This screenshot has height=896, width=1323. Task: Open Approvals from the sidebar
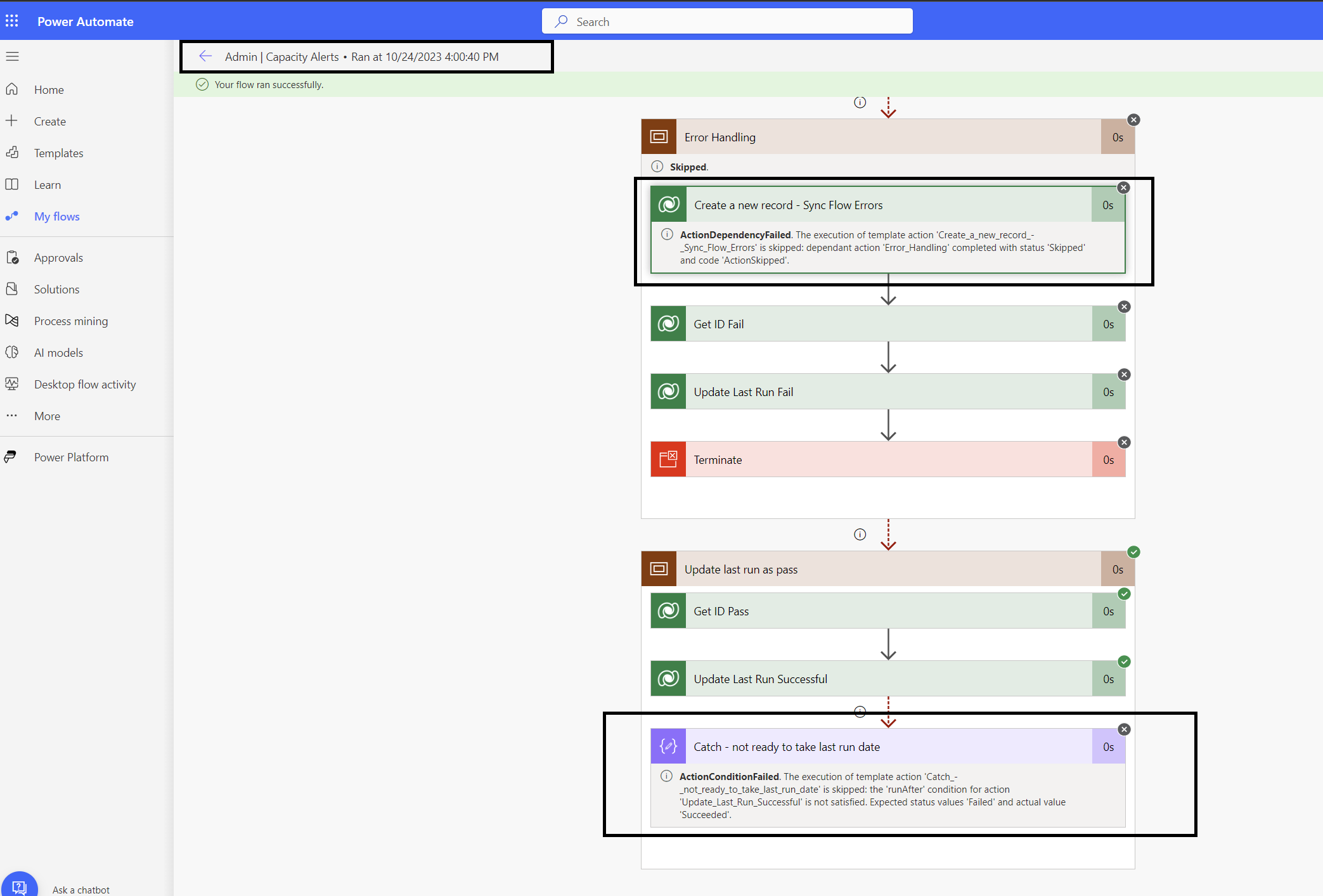pyautogui.click(x=58, y=257)
